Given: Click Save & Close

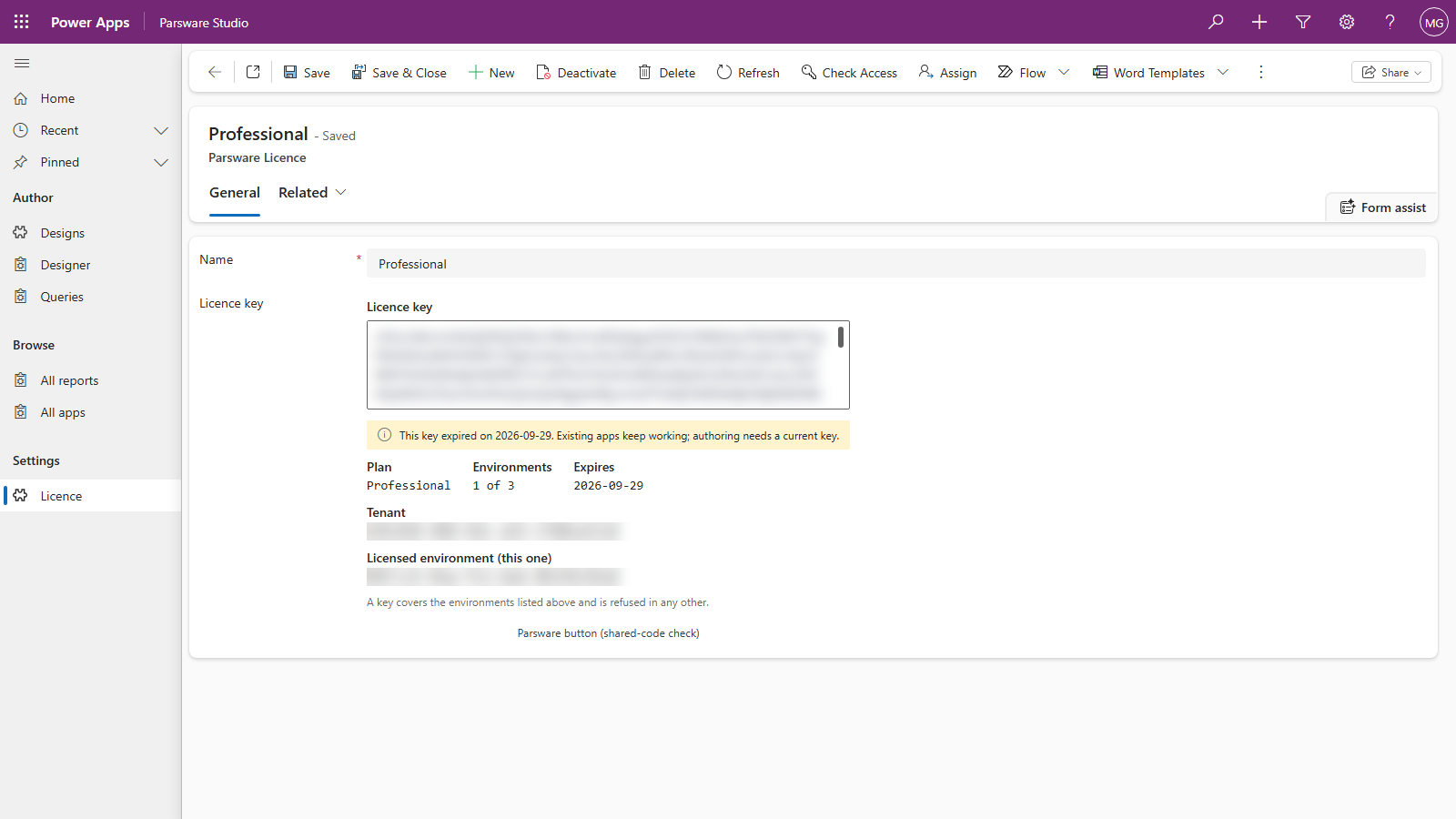Looking at the screenshot, I should 399,73.
